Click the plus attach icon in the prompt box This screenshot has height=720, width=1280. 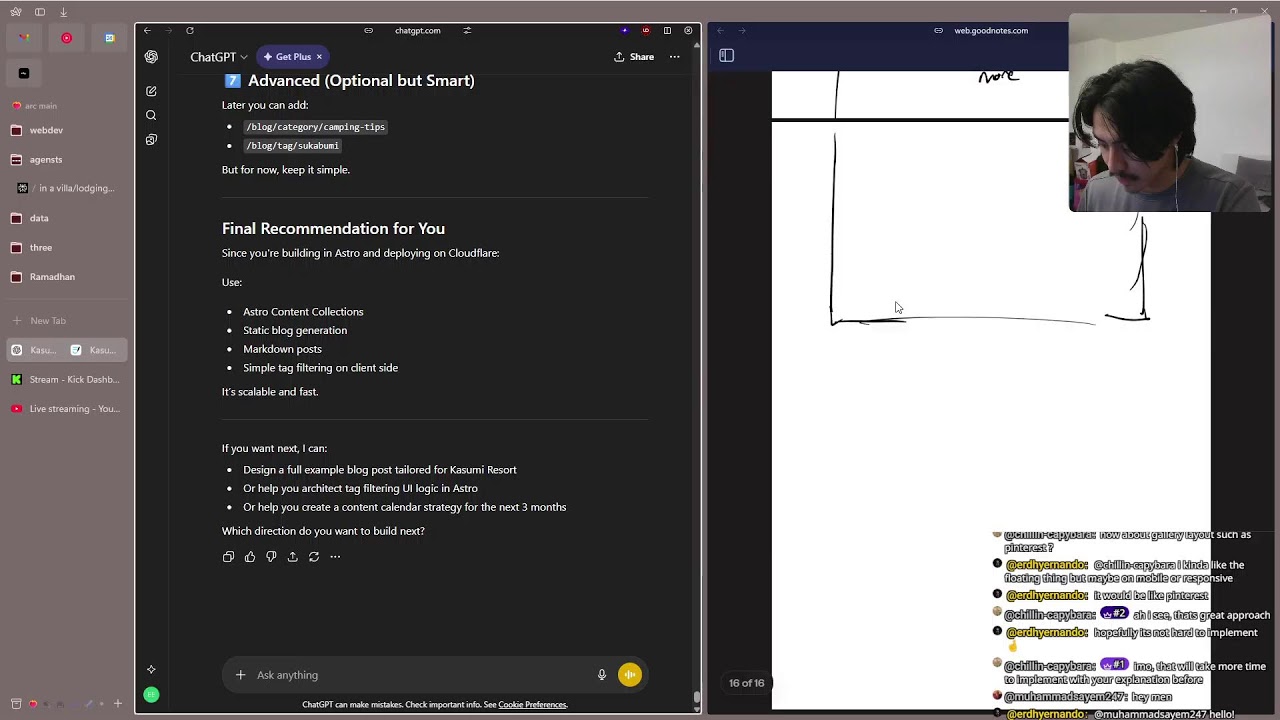click(x=240, y=675)
